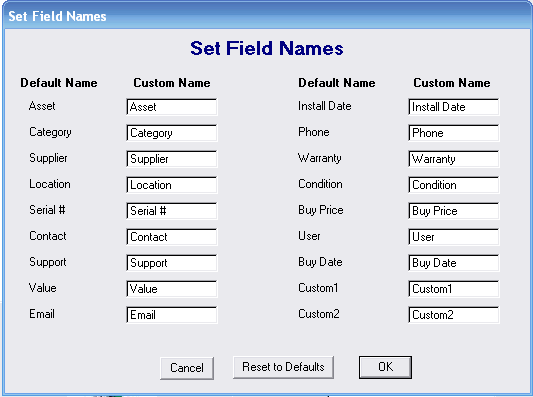This screenshot has width=533, height=397.
Task: Select the Condition custom name box
Action: pyautogui.click(x=454, y=185)
